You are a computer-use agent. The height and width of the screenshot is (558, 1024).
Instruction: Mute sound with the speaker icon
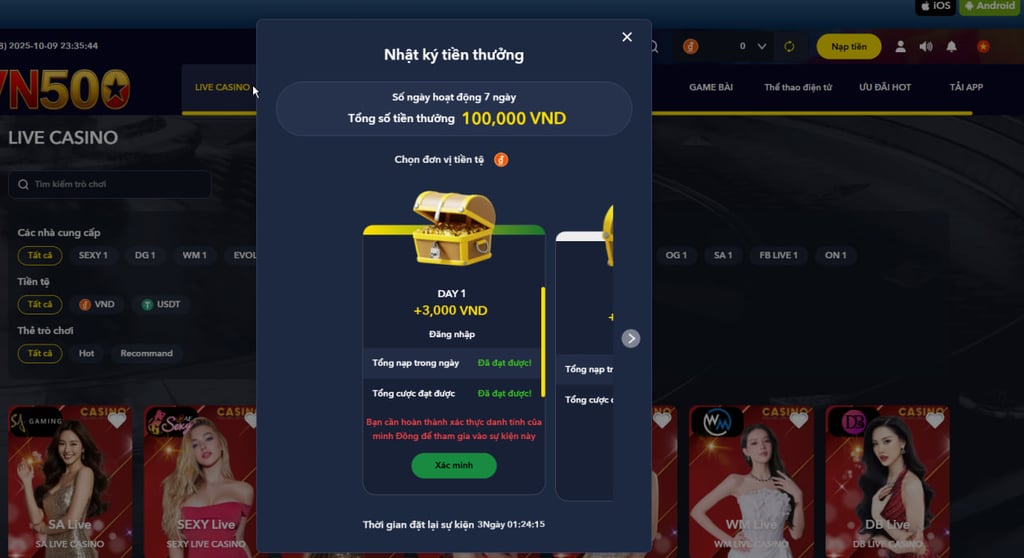pos(925,46)
